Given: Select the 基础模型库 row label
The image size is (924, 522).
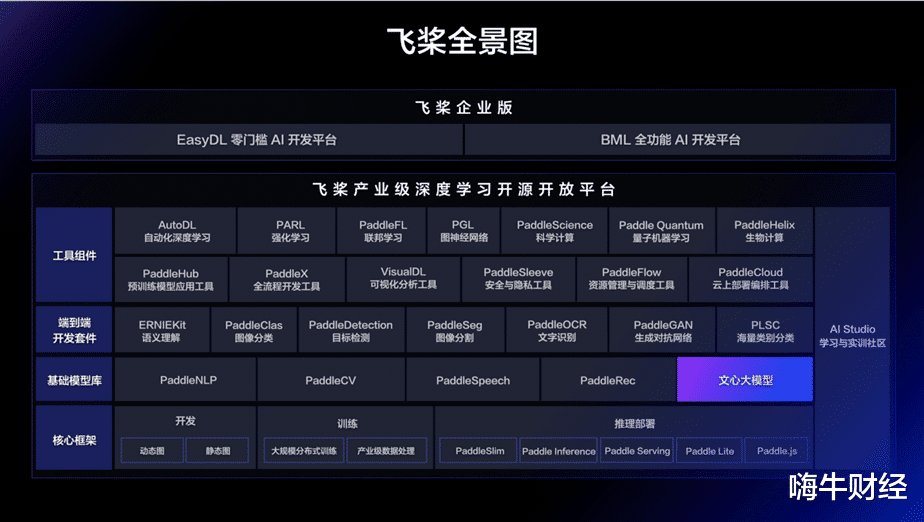Looking at the screenshot, I should tap(74, 379).
